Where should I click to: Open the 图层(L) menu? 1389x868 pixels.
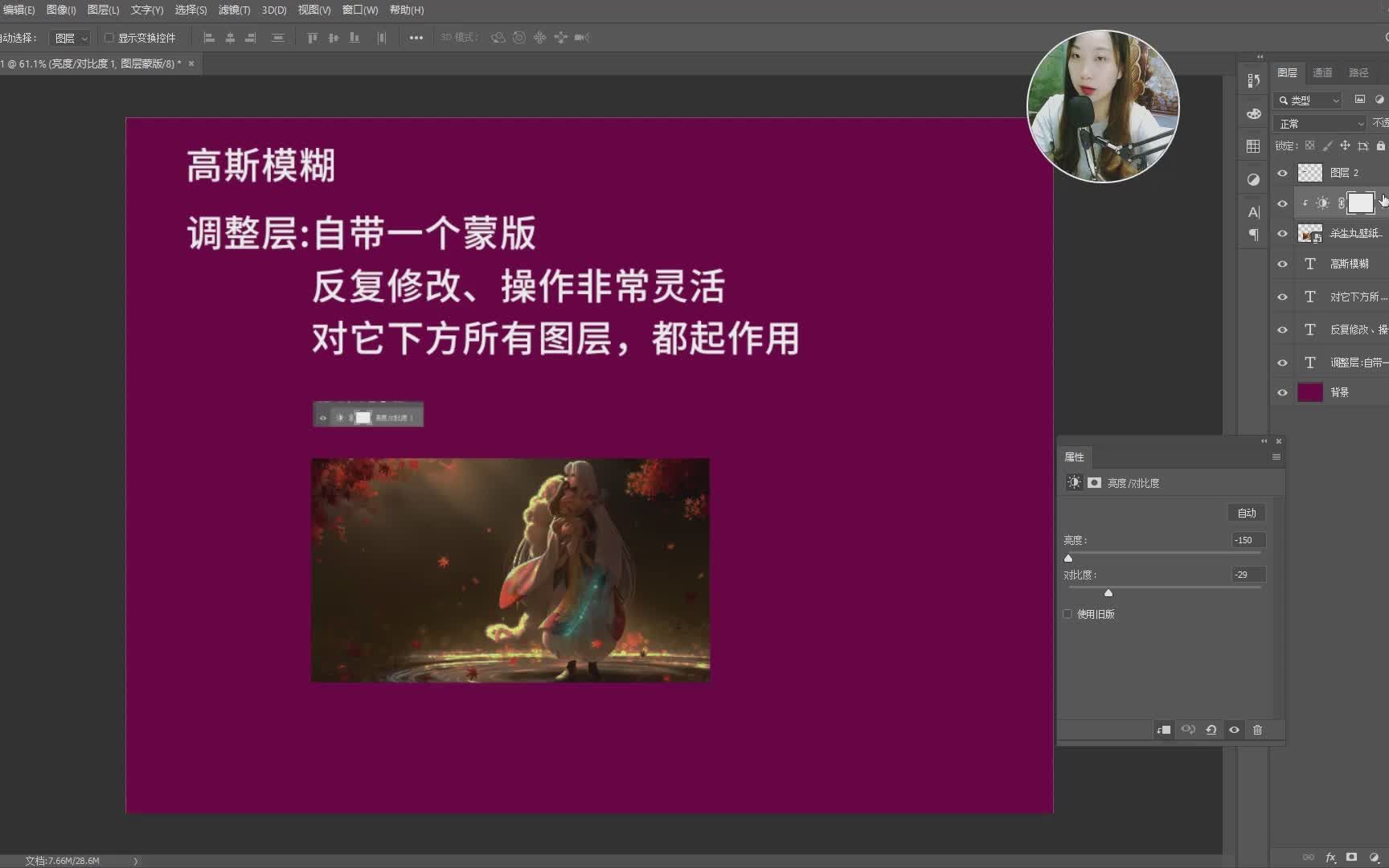pos(103,10)
